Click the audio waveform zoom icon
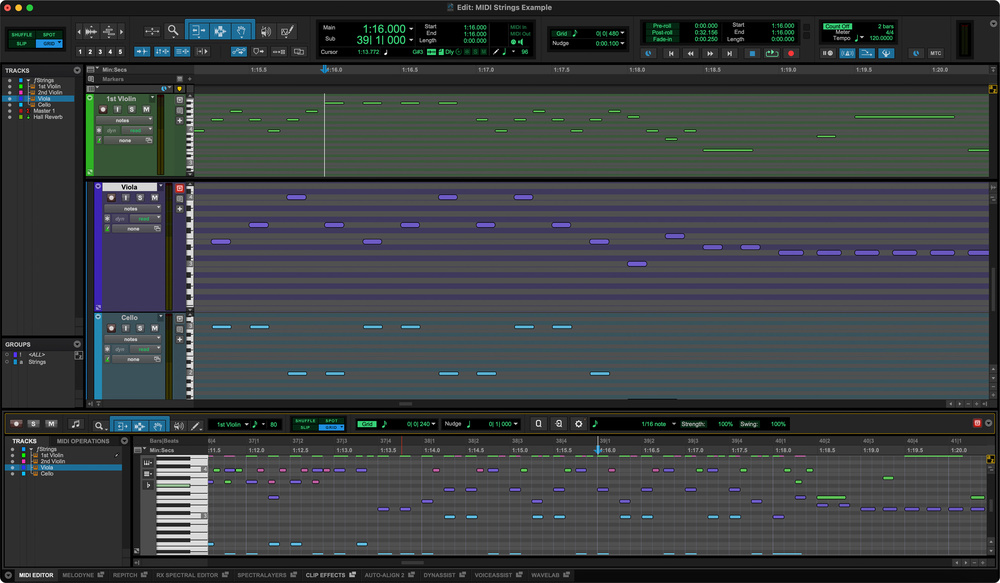The image size is (1000, 583). [x=91, y=31]
